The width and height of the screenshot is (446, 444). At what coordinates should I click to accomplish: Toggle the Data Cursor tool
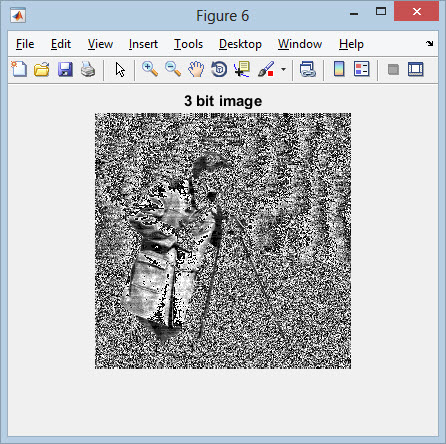[x=242, y=69]
